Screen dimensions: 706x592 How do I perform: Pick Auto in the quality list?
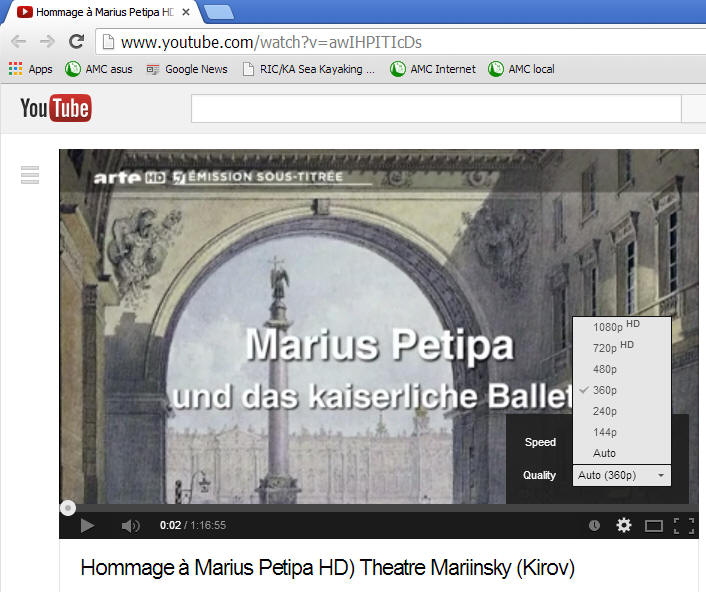tap(604, 453)
